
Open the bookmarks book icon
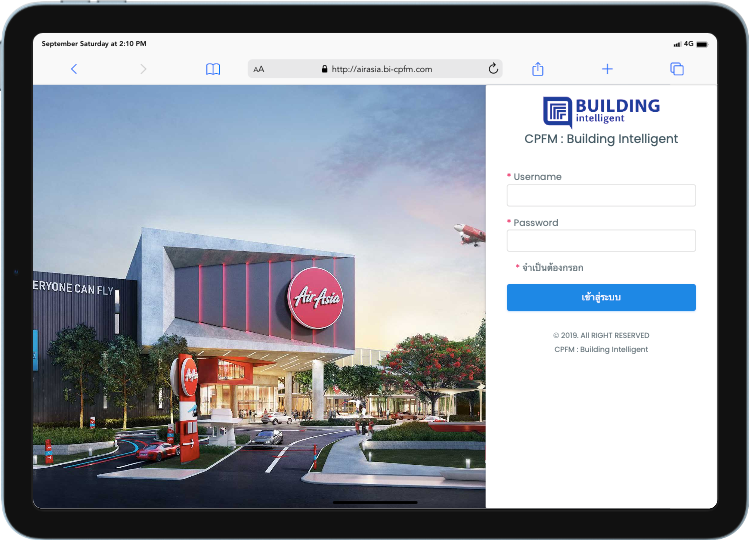click(213, 69)
